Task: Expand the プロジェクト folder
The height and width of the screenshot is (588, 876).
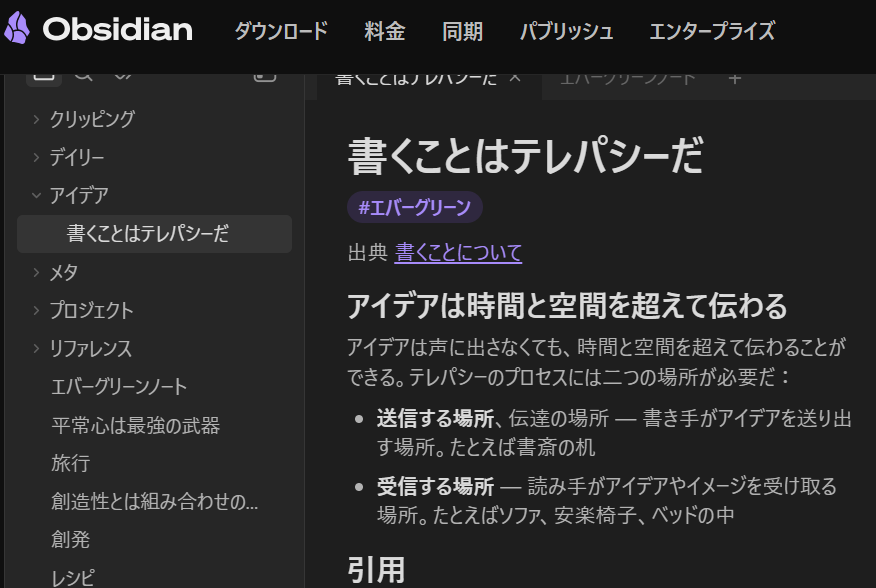Action: tap(36, 310)
